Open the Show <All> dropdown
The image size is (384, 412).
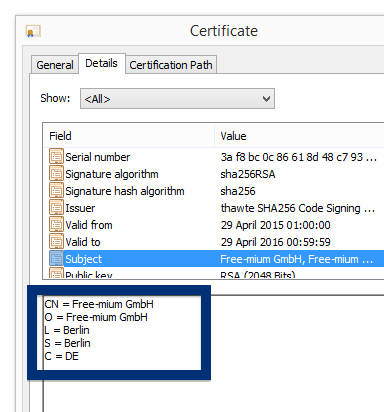coord(177,99)
